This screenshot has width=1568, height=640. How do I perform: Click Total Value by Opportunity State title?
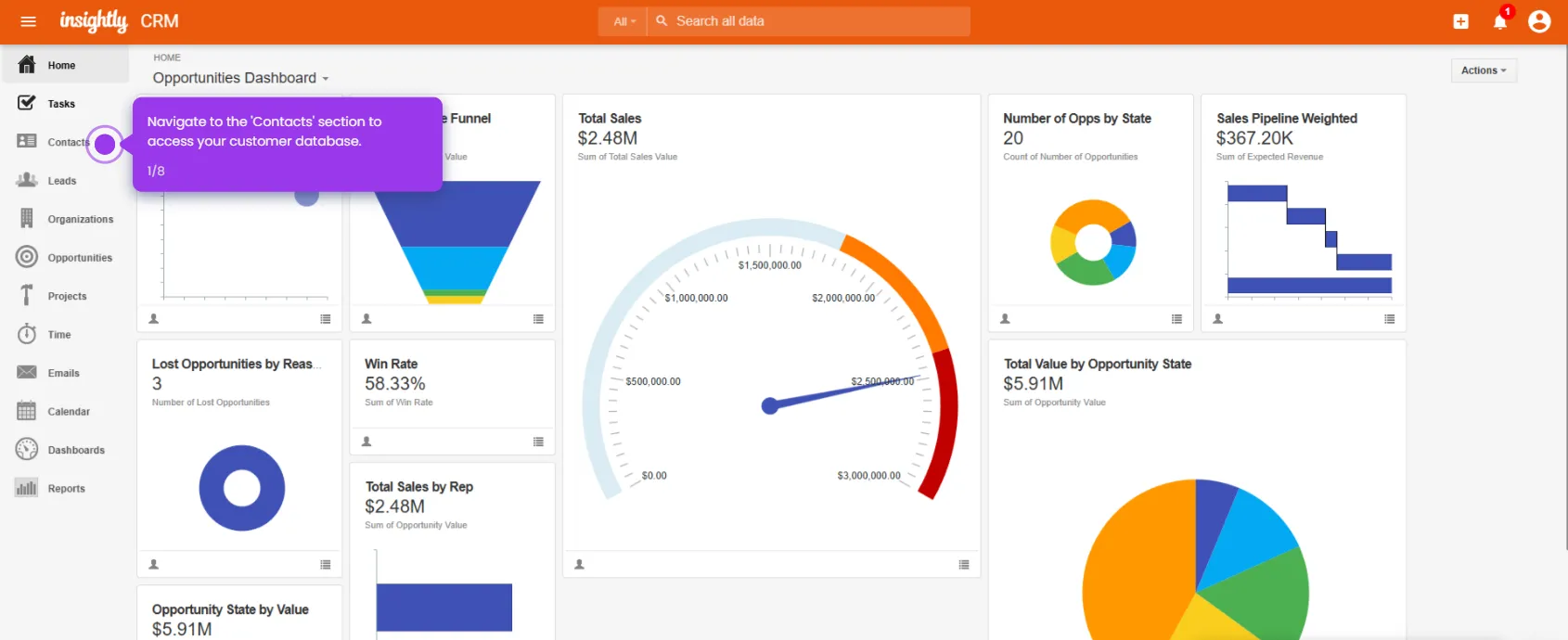click(1098, 364)
